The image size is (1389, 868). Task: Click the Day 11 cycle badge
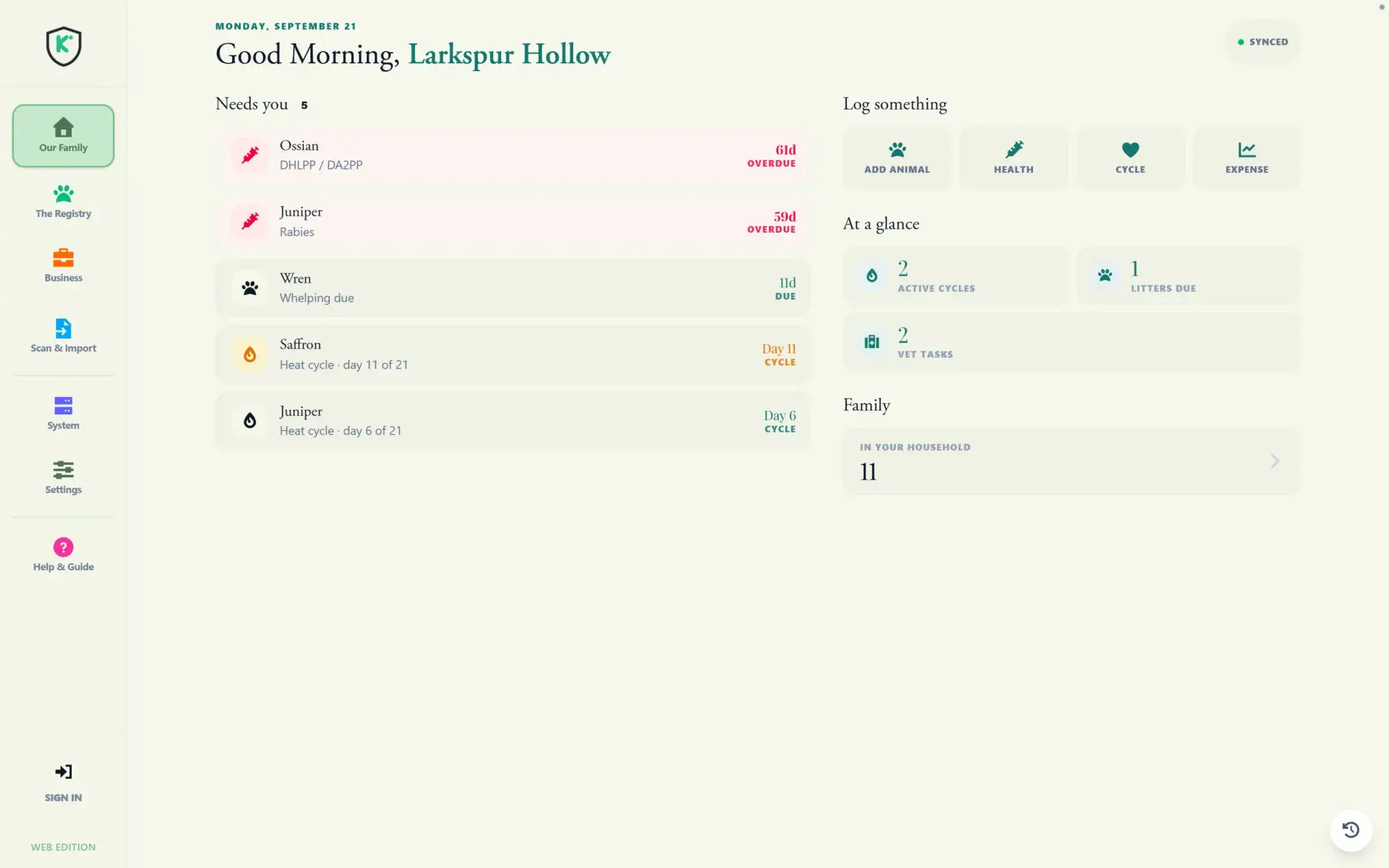click(779, 354)
